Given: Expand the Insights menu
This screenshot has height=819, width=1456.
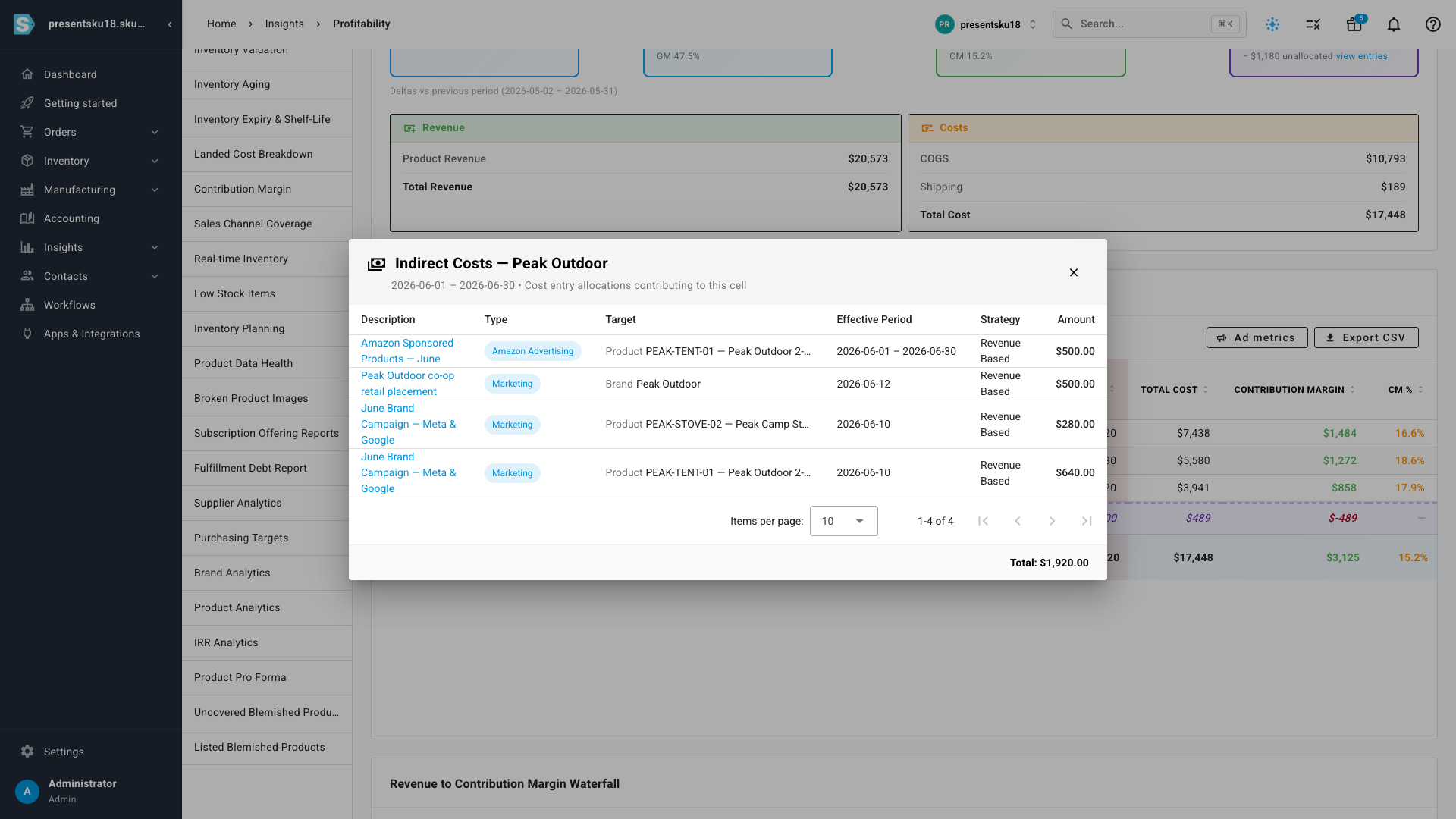Looking at the screenshot, I should coord(155,247).
